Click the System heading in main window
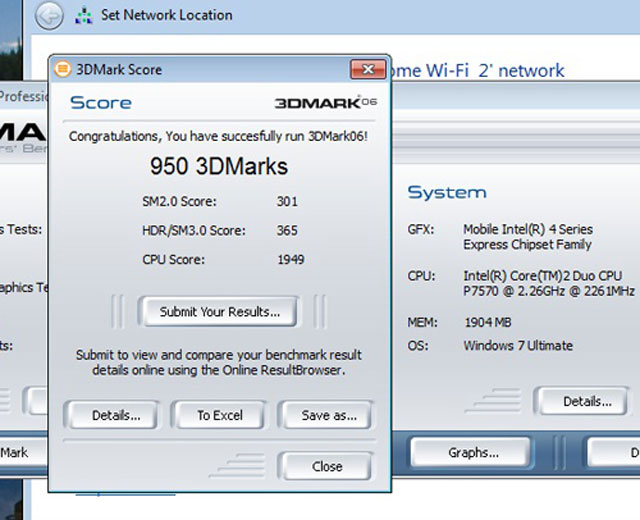640x520 pixels. click(x=447, y=192)
